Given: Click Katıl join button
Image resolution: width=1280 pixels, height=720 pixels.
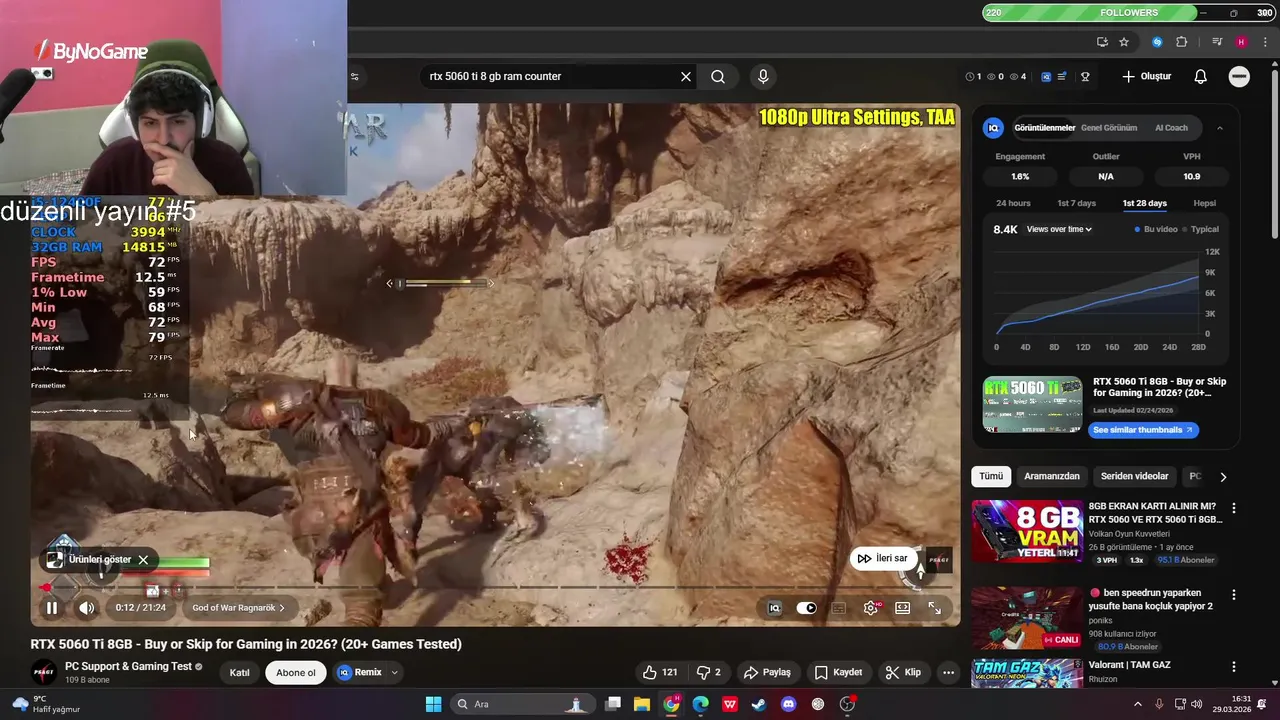Looking at the screenshot, I should pyautogui.click(x=240, y=672).
